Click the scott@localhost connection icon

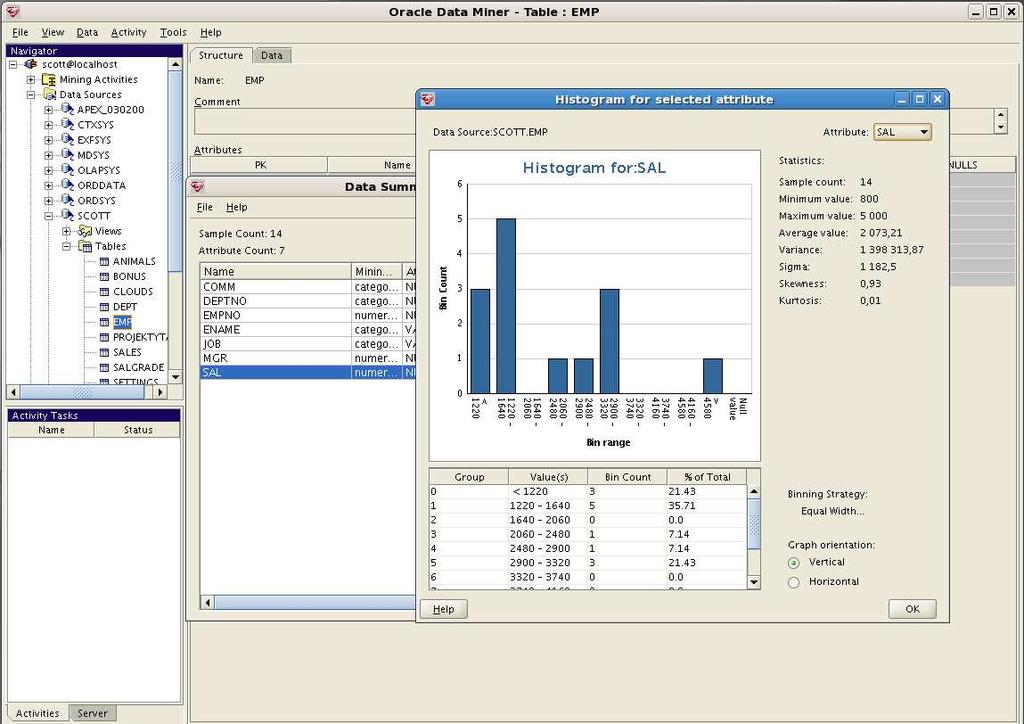point(31,64)
